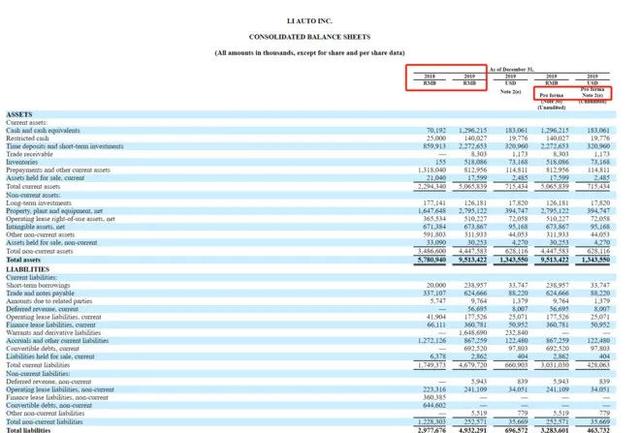Select 'Convertible debts, non-current' row label
Screen dimensions: 640x433
click(49, 405)
